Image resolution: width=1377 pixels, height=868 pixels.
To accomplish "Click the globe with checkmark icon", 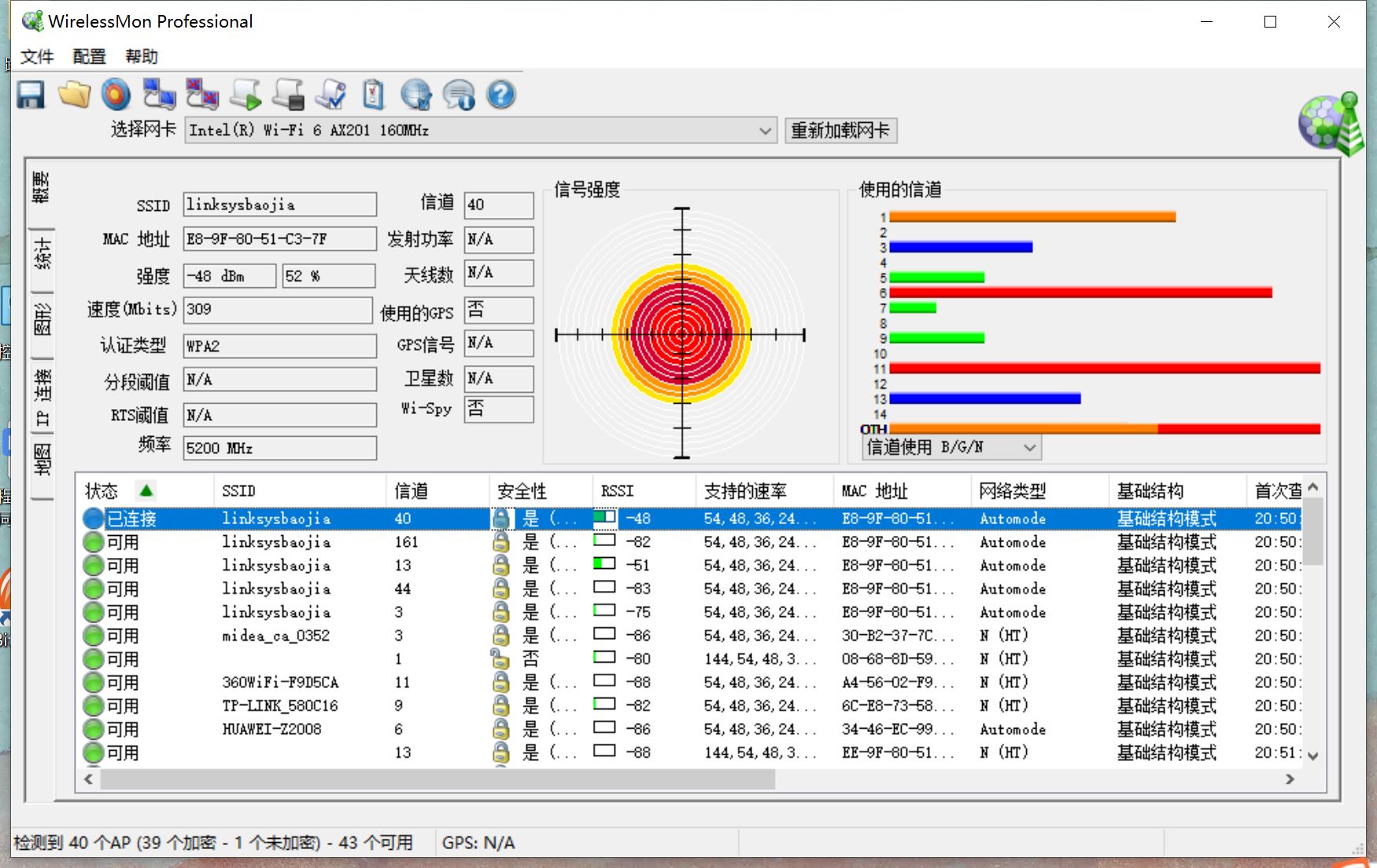I will [x=415, y=94].
